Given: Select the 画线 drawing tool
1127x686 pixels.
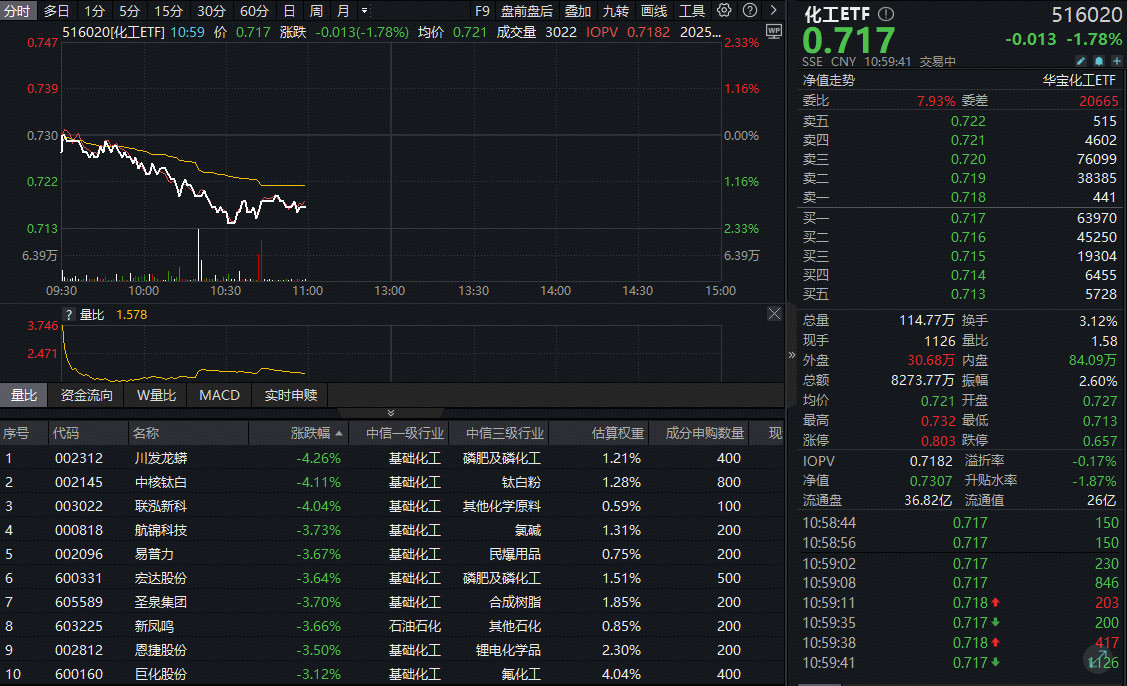Looking at the screenshot, I should click(x=653, y=12).
